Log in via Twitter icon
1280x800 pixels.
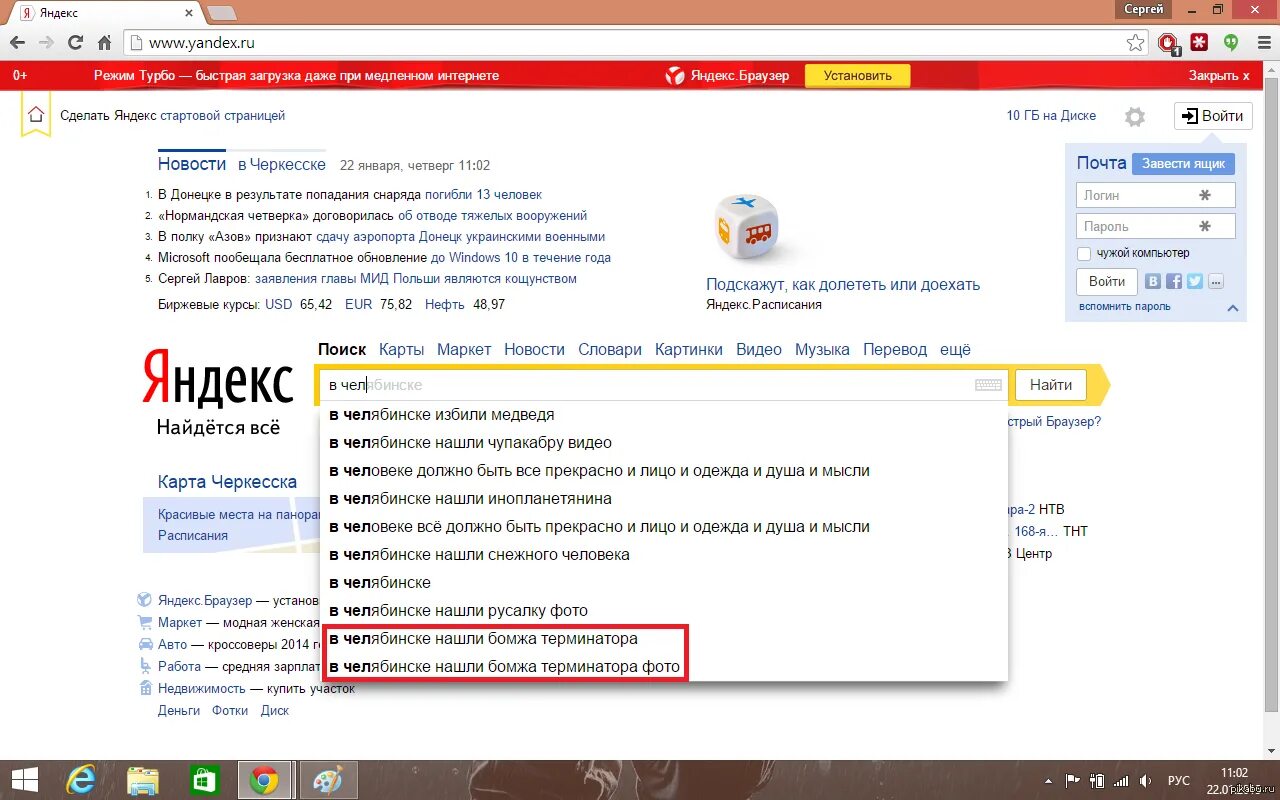point(1195,281)
